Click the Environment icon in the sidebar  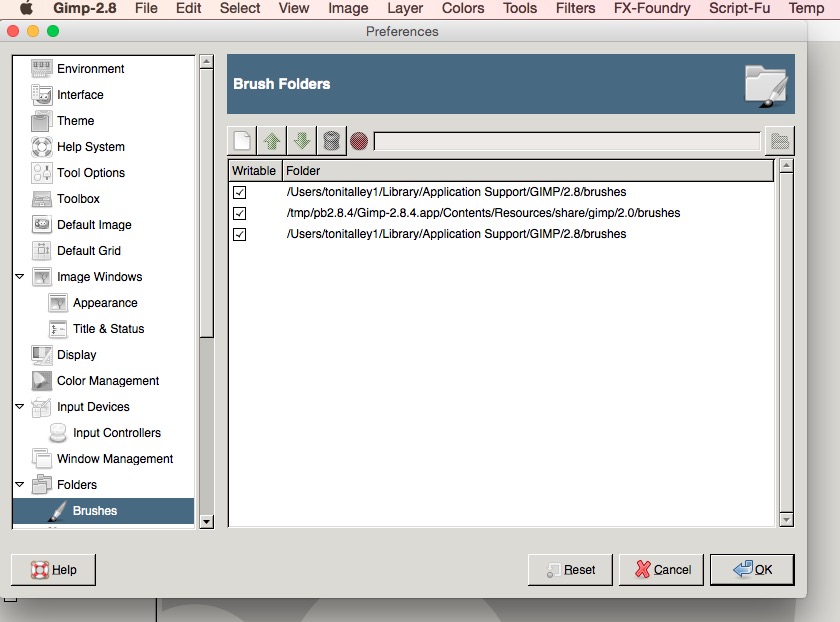(x=42, y=69)
